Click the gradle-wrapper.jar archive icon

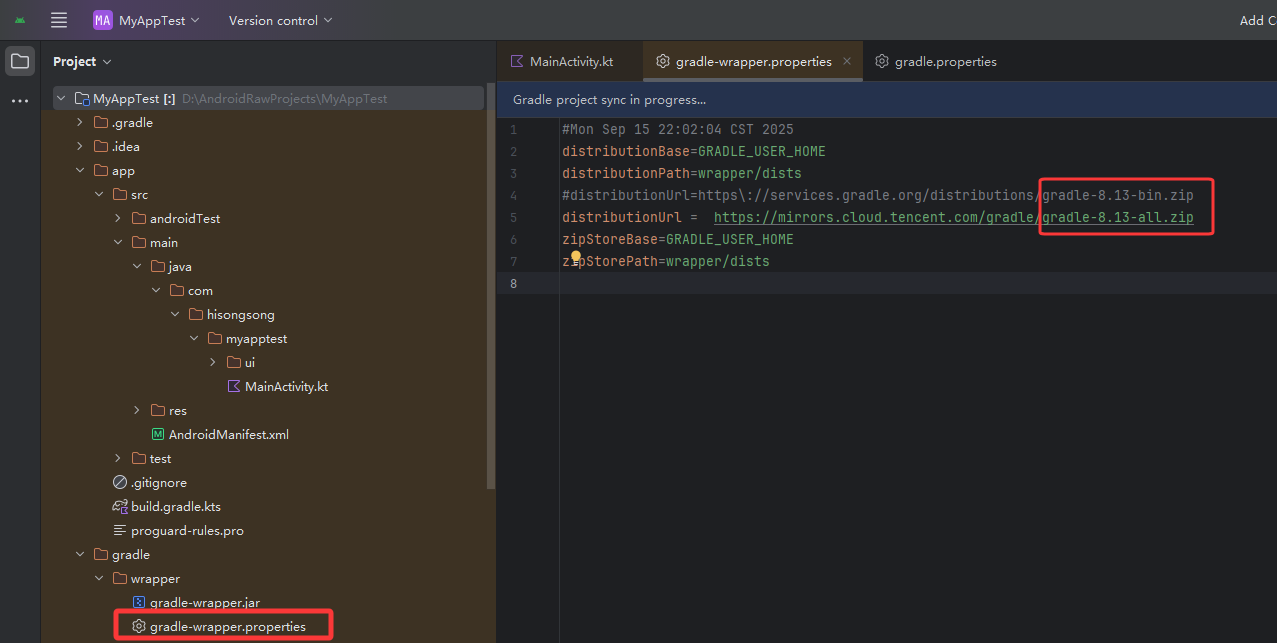139,603
